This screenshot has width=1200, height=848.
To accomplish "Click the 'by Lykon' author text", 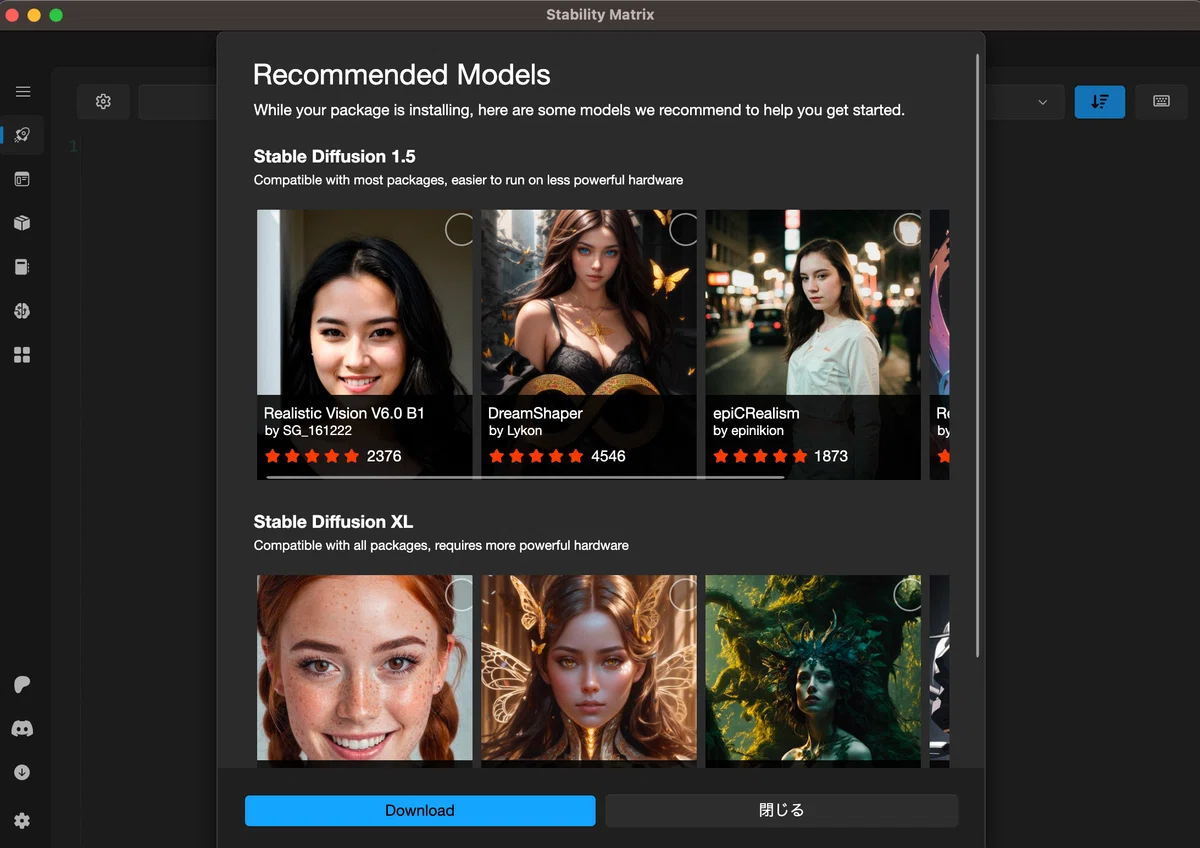I will tap(515, 431).
